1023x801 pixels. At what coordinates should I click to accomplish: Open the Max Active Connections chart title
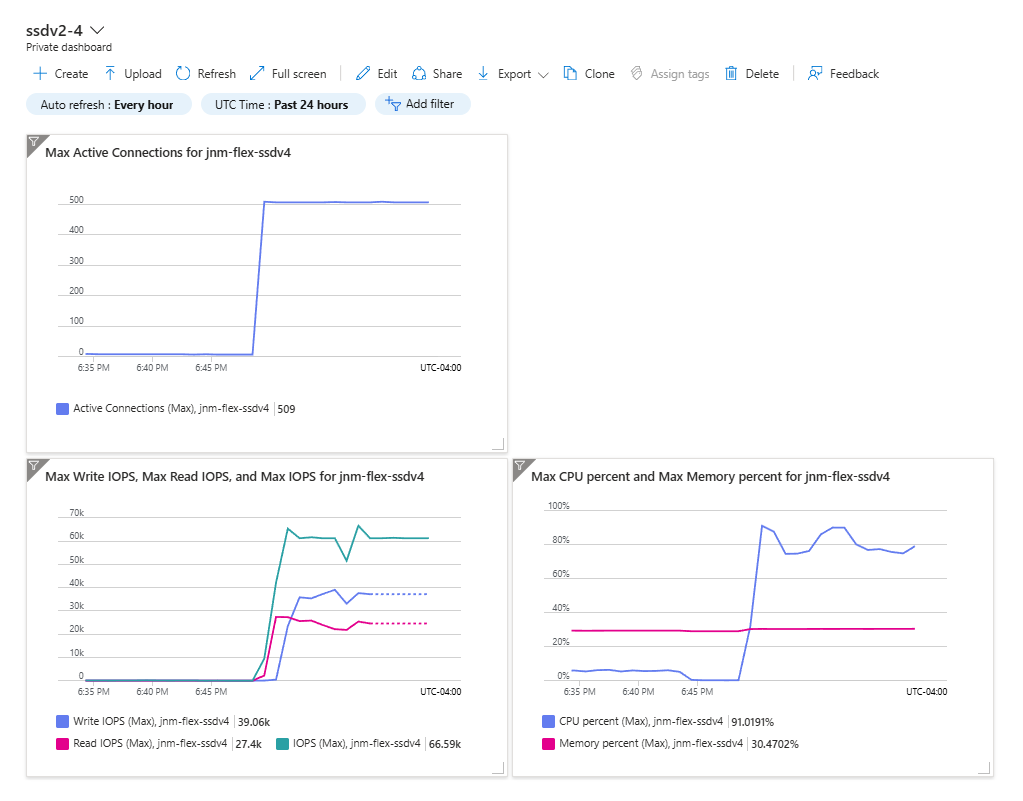click(x=168, y=153)
